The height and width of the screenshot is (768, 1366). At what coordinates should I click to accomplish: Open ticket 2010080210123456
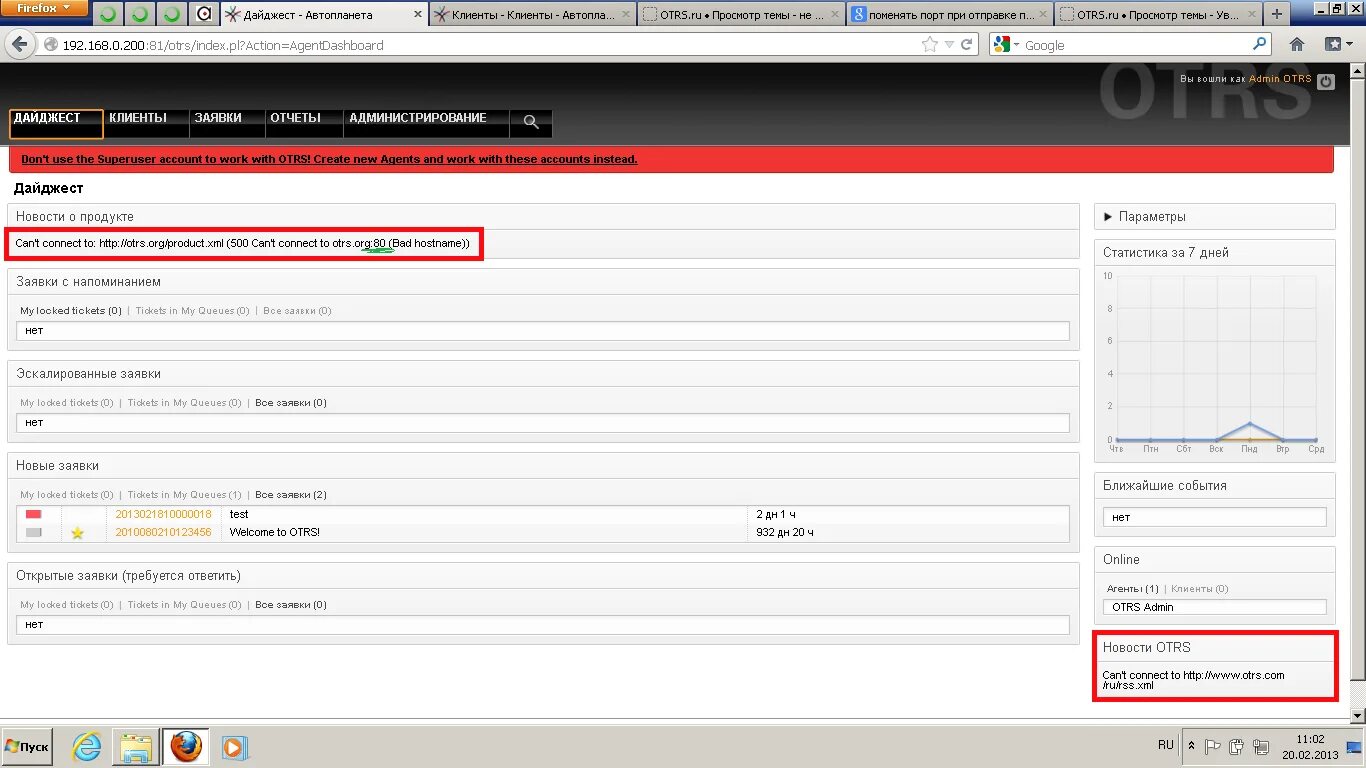pos(163,532)
